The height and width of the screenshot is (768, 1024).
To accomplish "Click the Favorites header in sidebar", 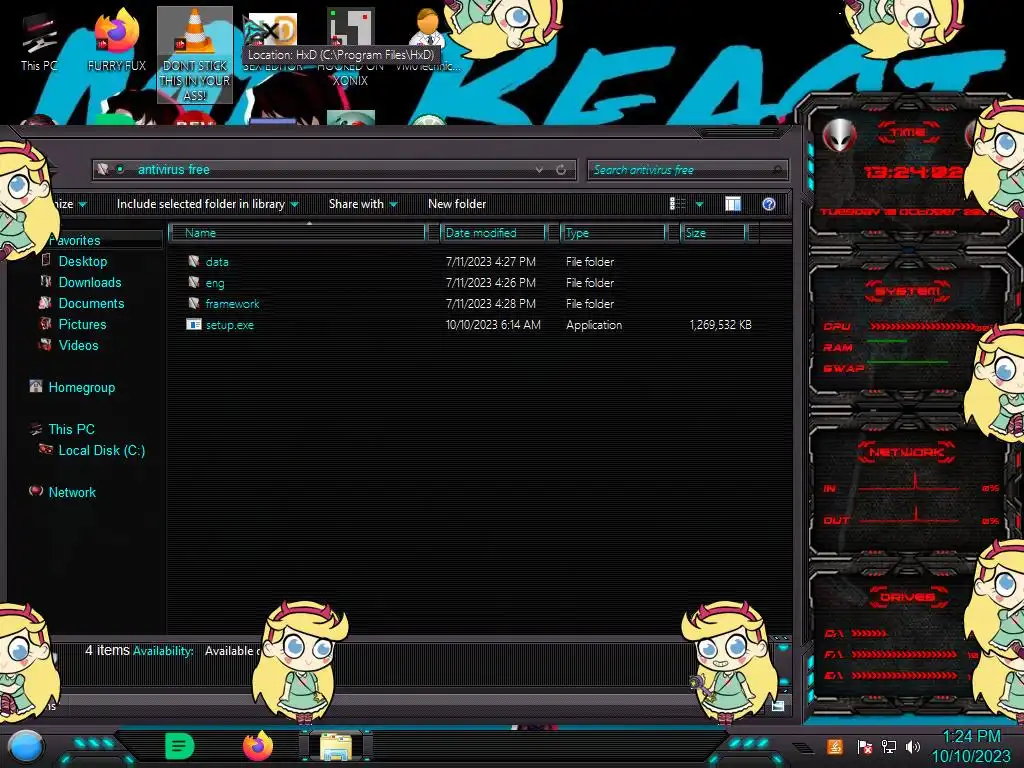I will click(x=74, y=240).
